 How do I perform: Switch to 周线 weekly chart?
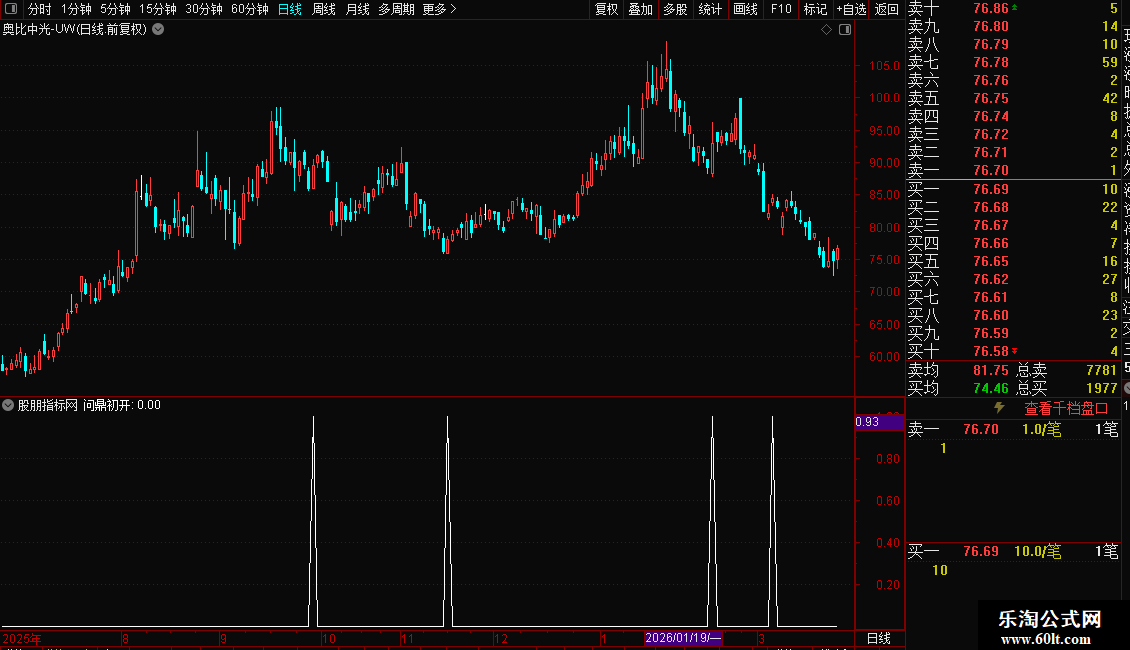tap(324, 9)
